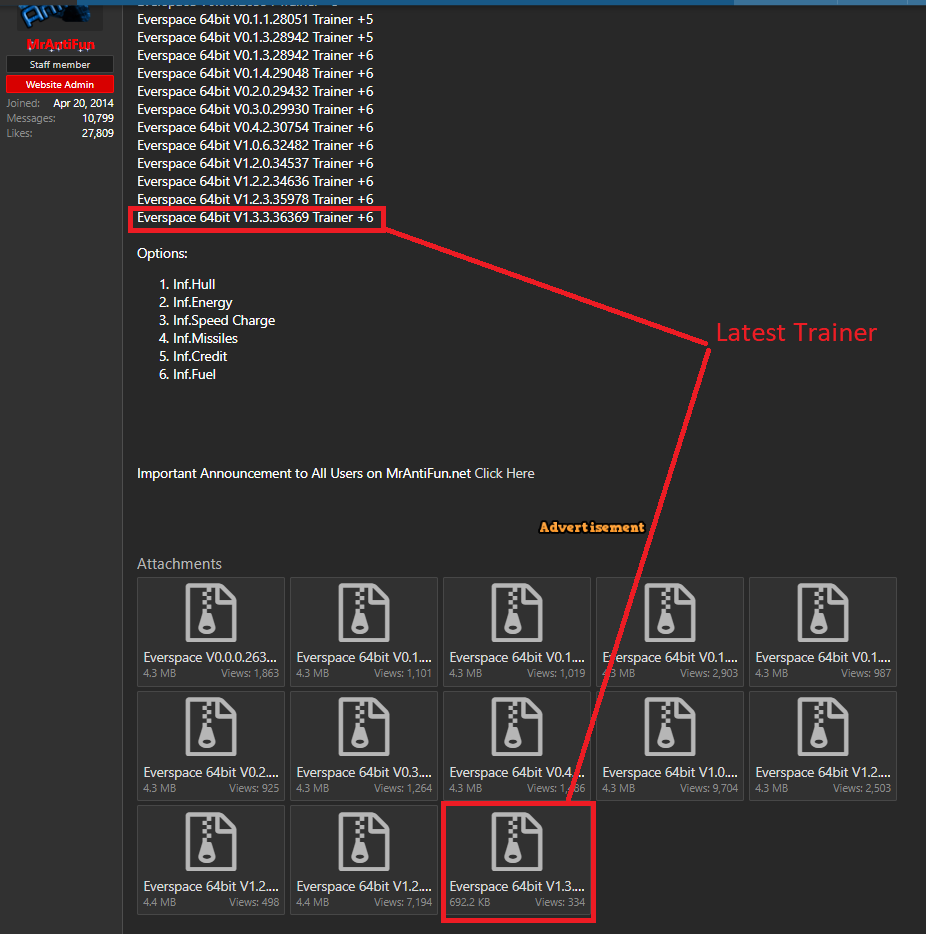Select line Everspace 64bit V0.1.4.29048 Trainer +6
Screen dimensions: 926x934
tap(255, 73)
